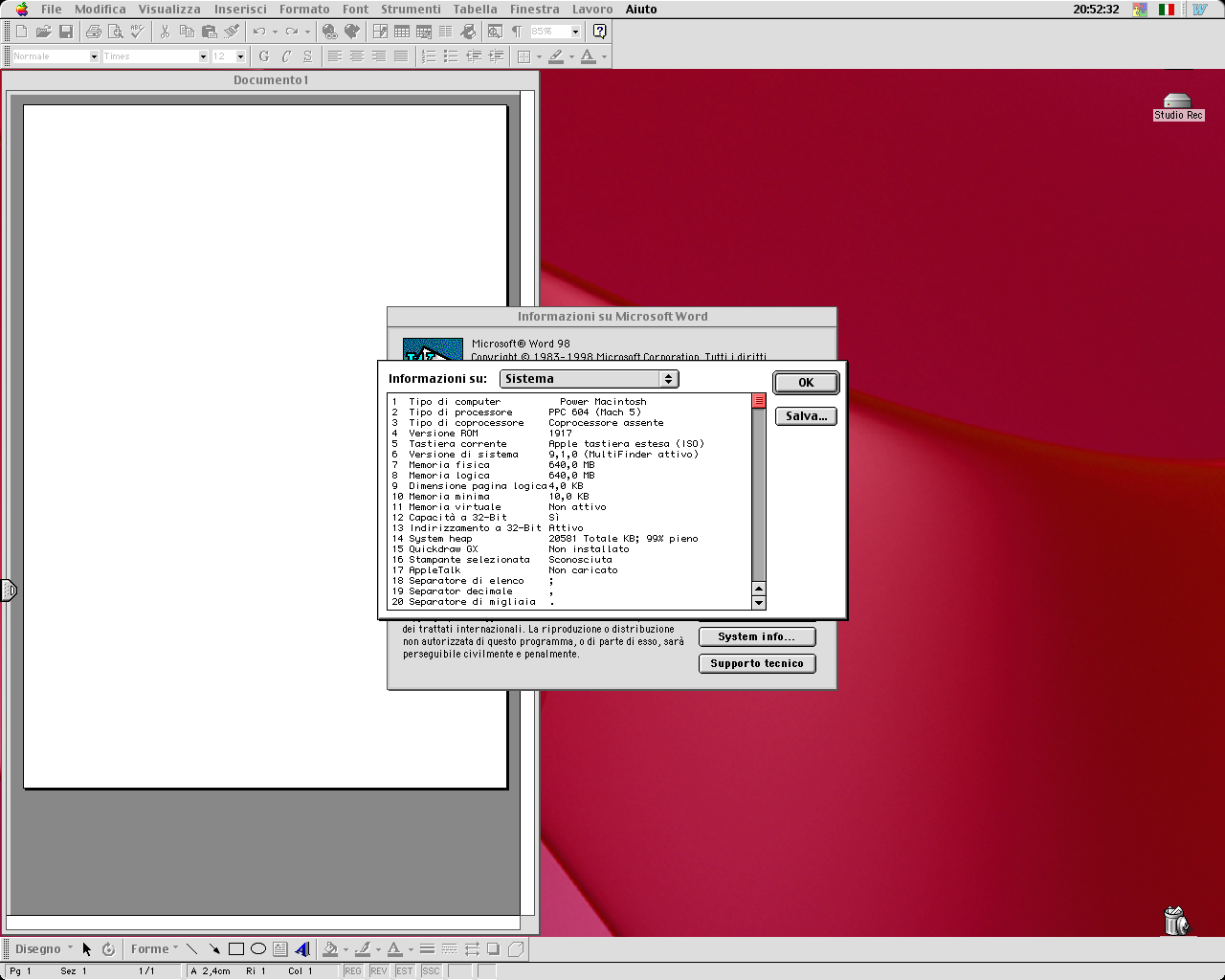Insert WordArt with blue A icon
This screenshot has width=1225, height=980.
pyautogui.click(x=302, y=949)
